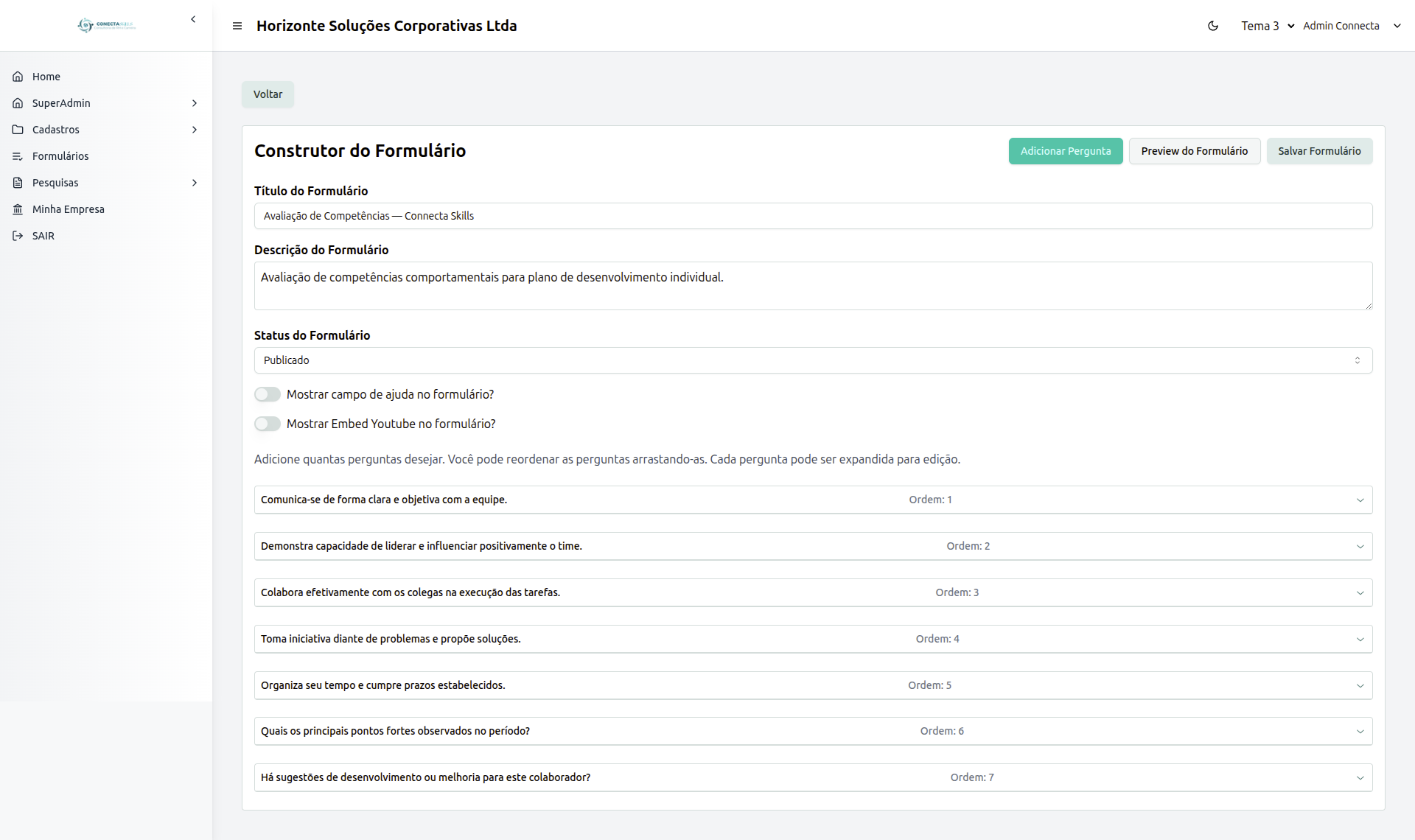Click the Pesquisas document icon
Image resolution: width=1415 pixels, height=840 pixels.
[18, 183]
